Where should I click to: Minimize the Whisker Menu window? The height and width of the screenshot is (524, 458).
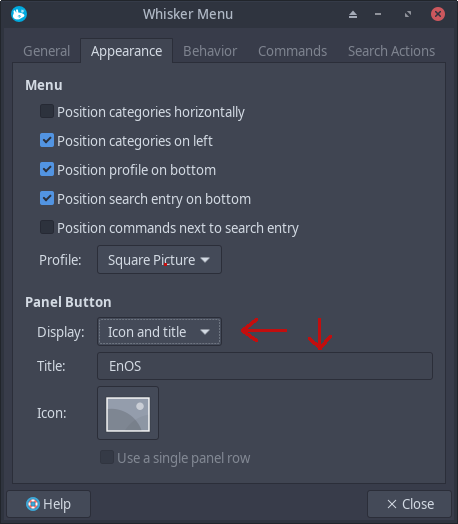pos(378,14)
